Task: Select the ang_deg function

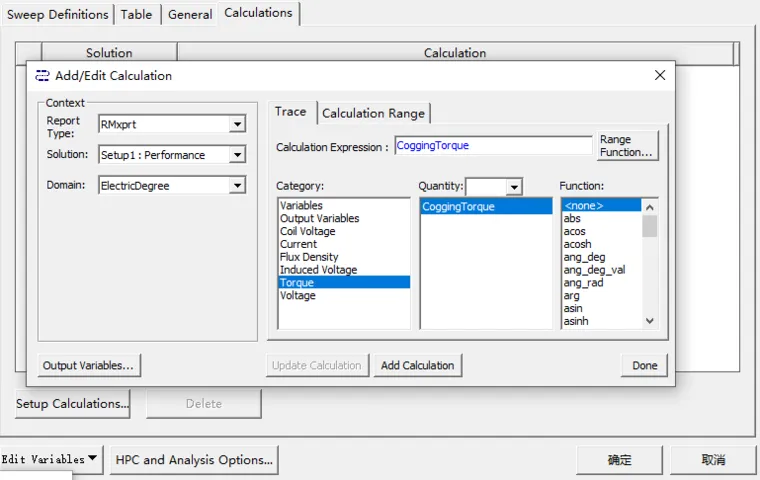Action: [602, 257]
